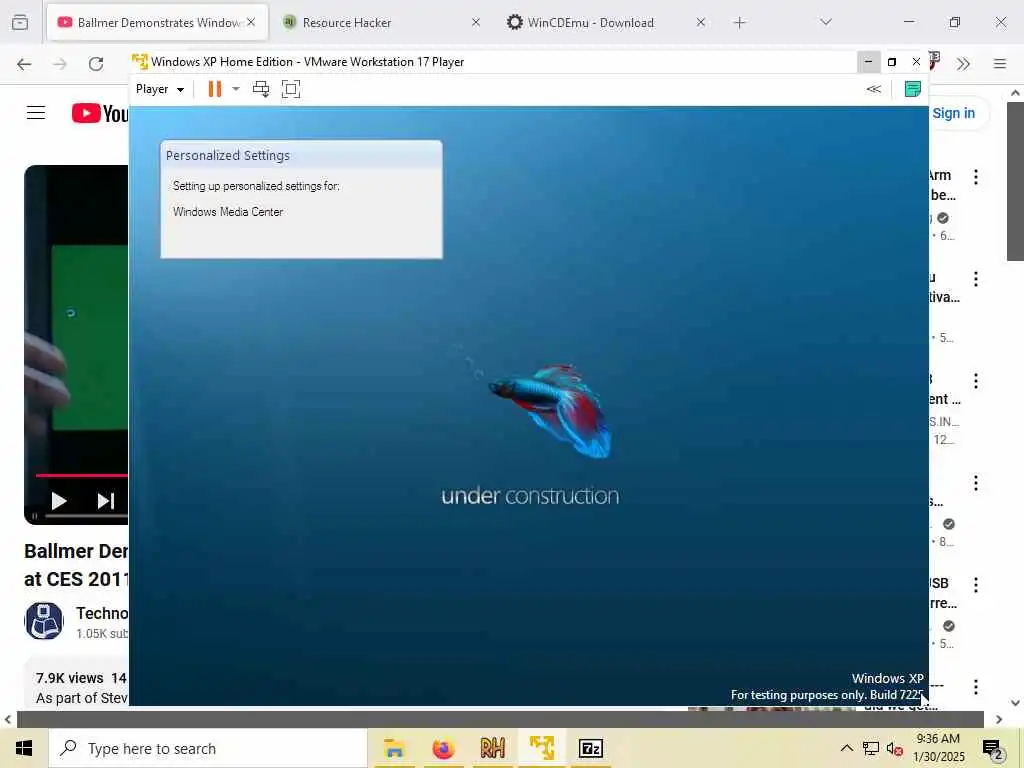Play the YouTube video
Screen dimensions: 1024x768
pyautogui.click(x=59, y=501)
